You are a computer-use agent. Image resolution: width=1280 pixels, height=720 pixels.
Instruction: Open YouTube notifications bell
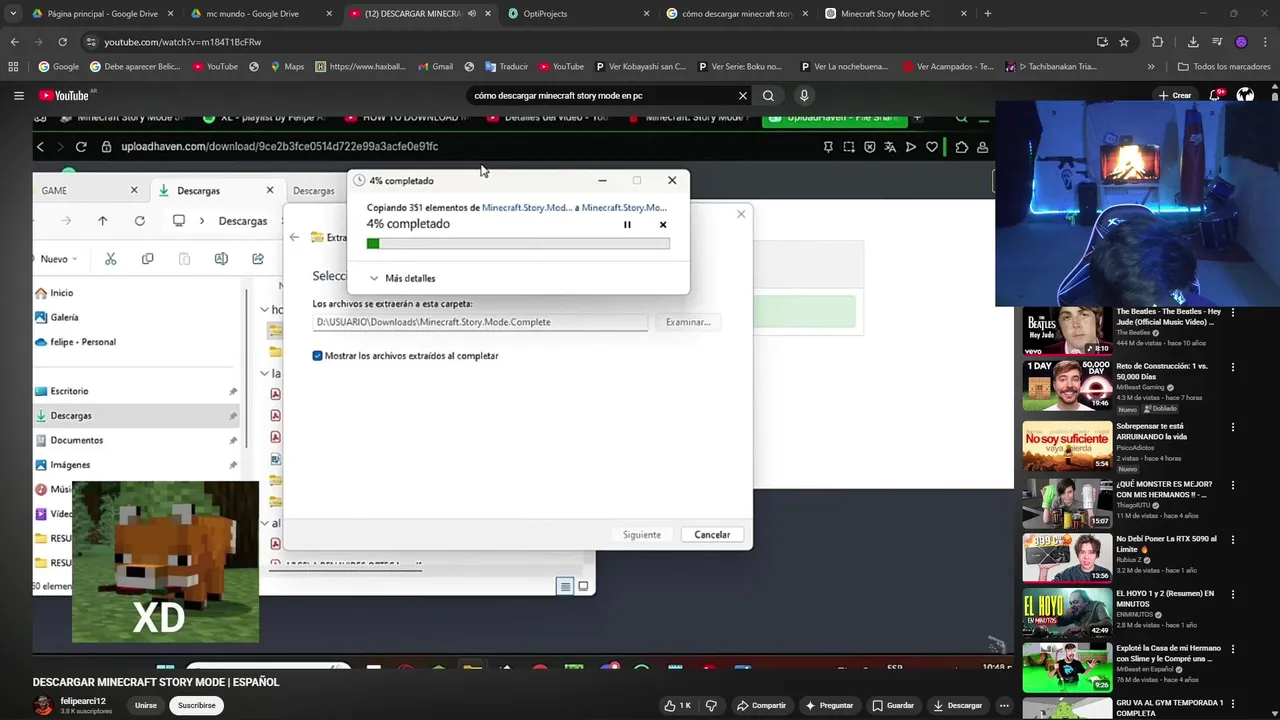(x=1216, y=96)
